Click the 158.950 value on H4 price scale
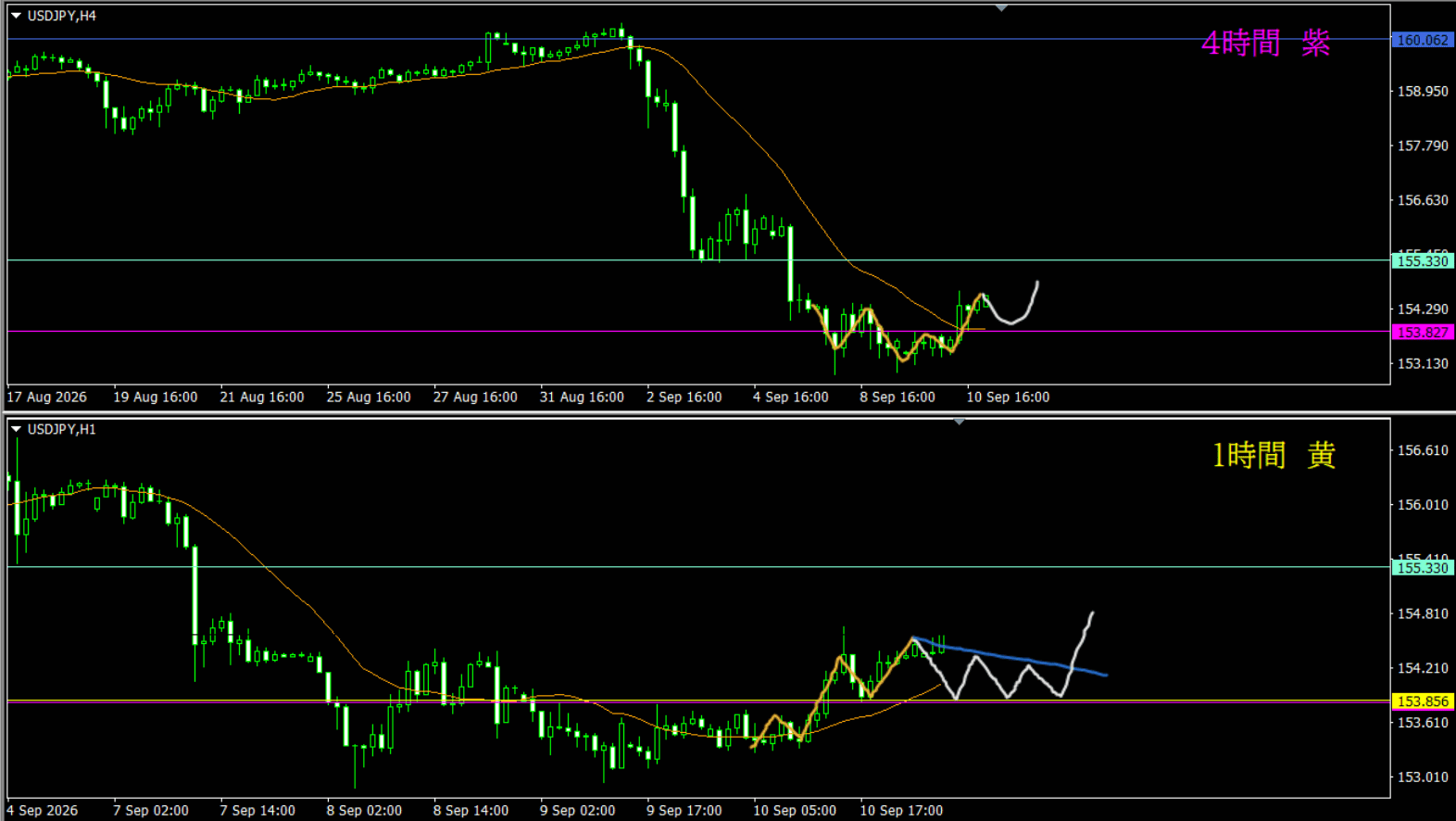Screen dimensions: 1456x821 1423,92
